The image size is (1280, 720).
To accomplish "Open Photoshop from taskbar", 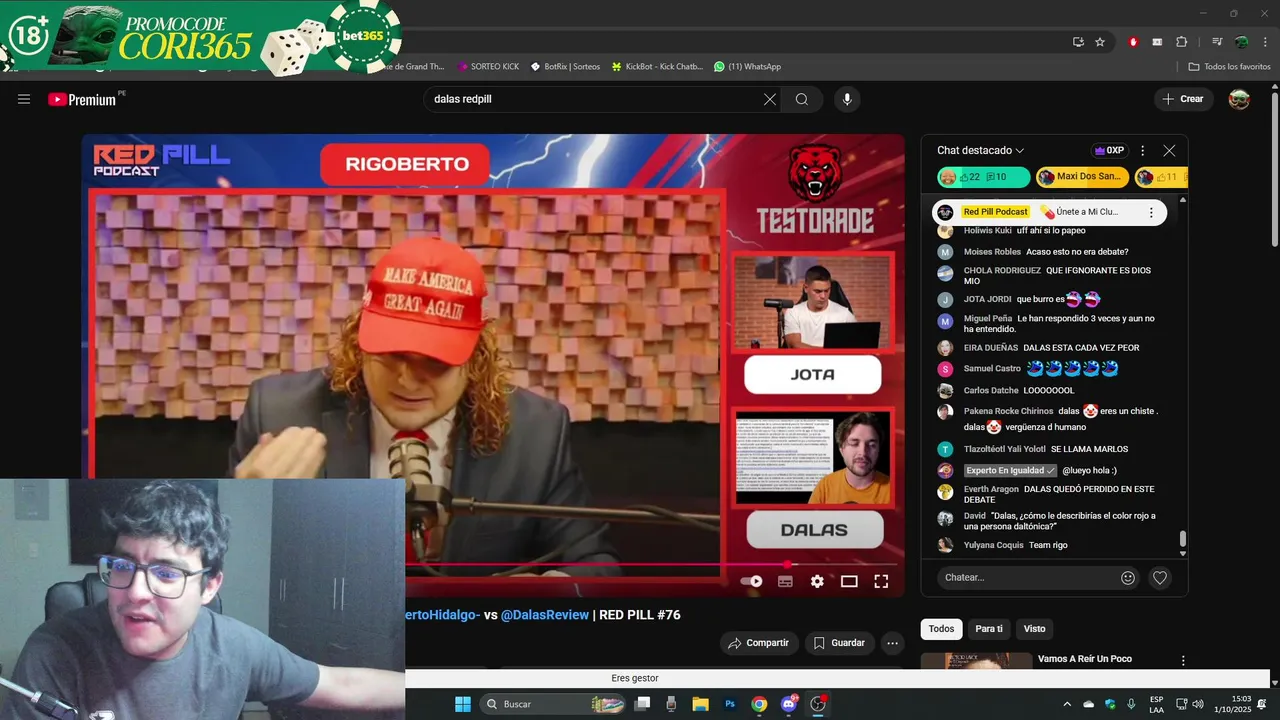I will point(730,704).
